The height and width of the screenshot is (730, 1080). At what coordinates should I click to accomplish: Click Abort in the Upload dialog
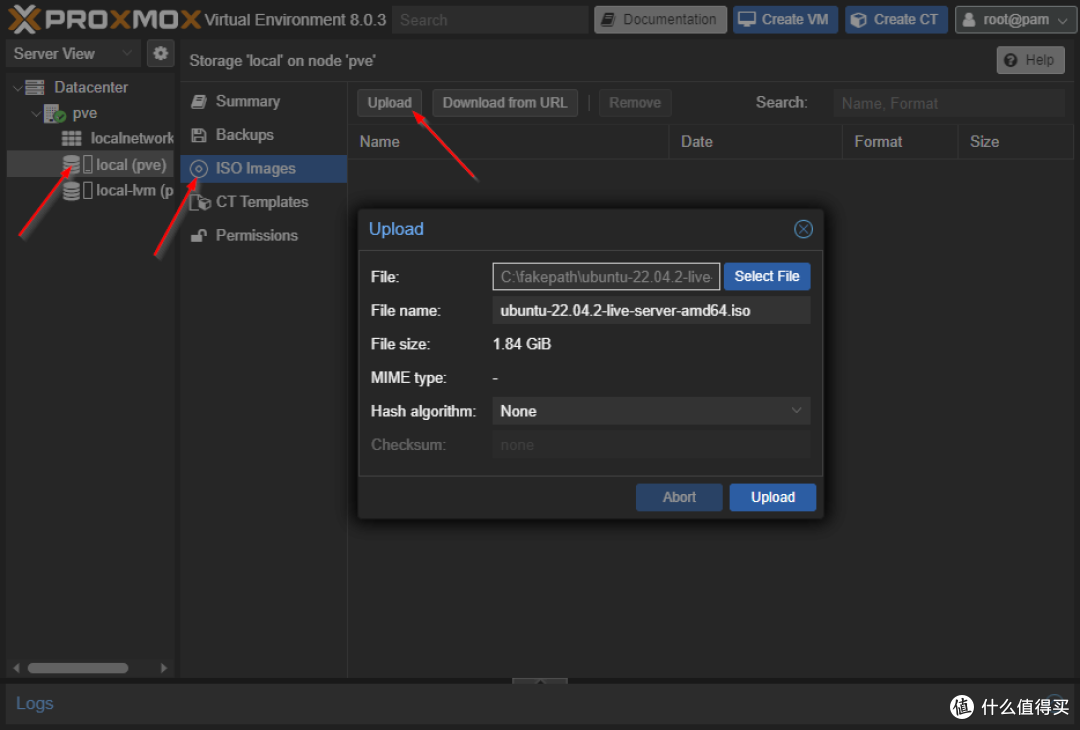tap(679, 497)
